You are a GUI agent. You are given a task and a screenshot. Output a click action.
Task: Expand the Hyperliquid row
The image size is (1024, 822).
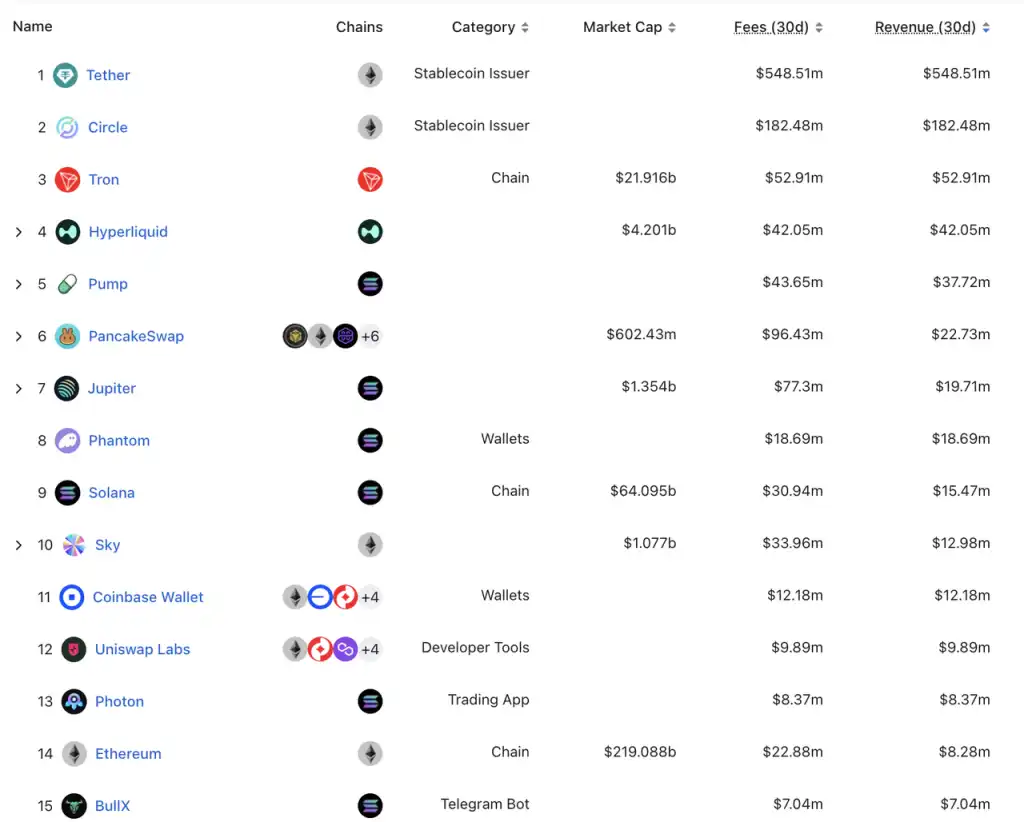tap(18, 232)
